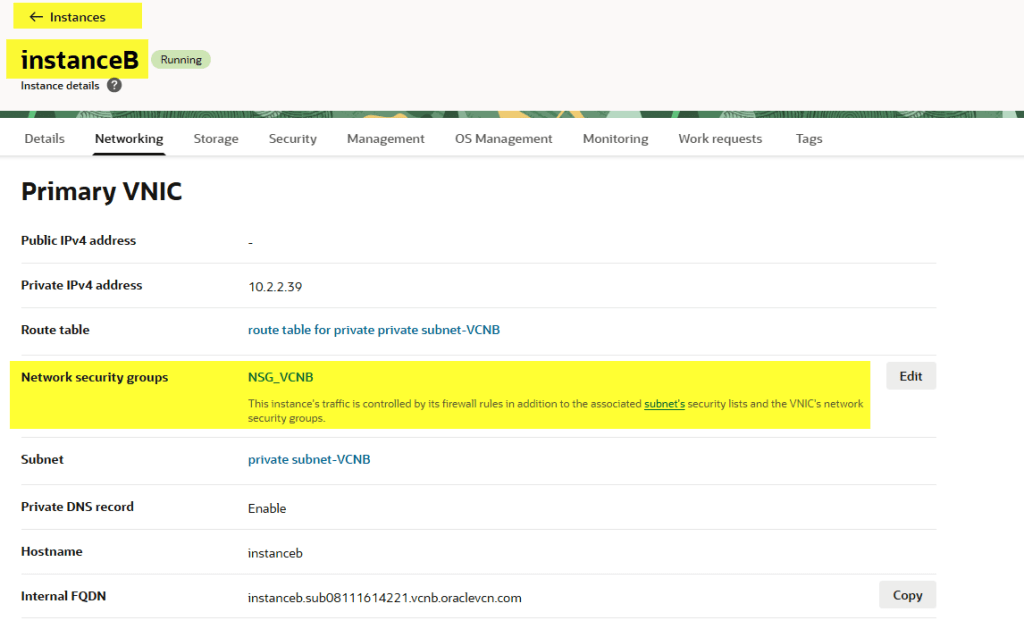Select the Networking tab
The width and height of the screenshot is (1024, 629).
coord(129,139)
